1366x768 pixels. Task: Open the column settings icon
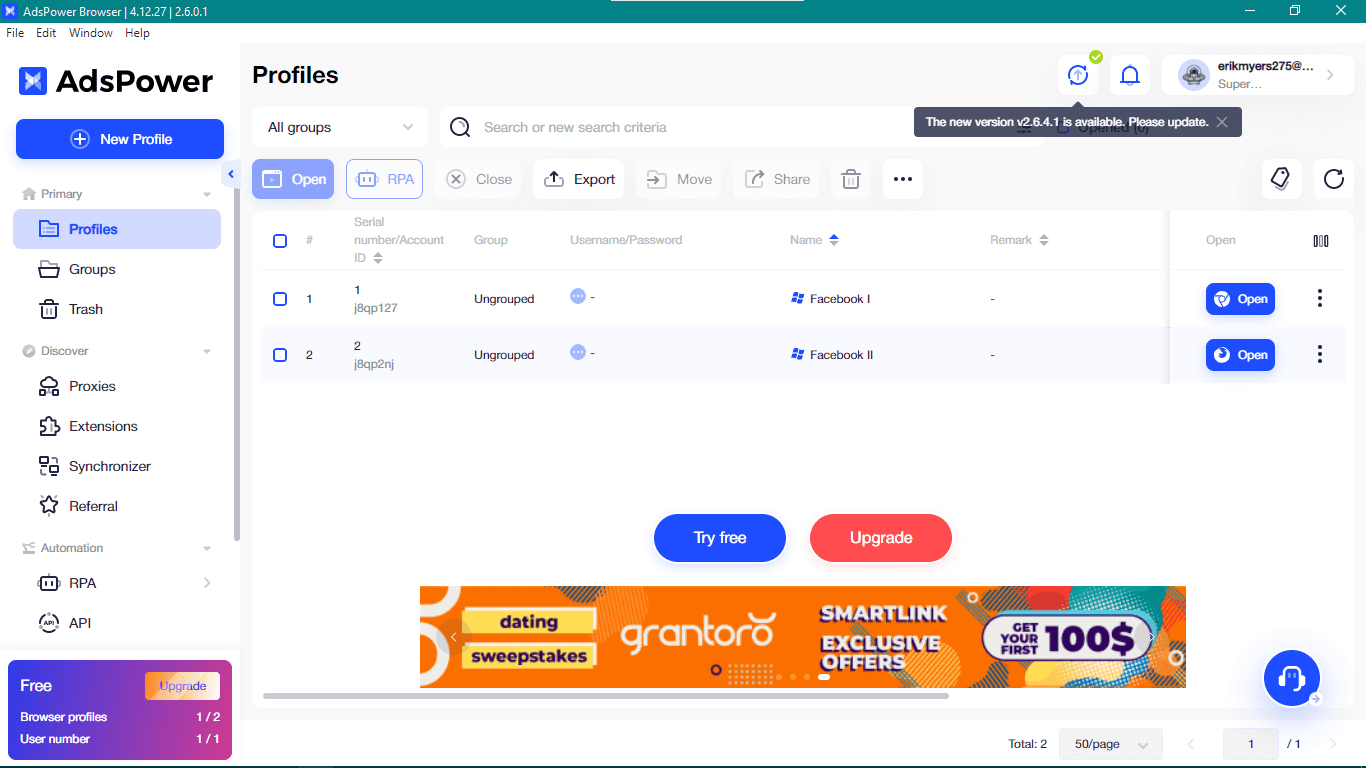(1321, 241)
